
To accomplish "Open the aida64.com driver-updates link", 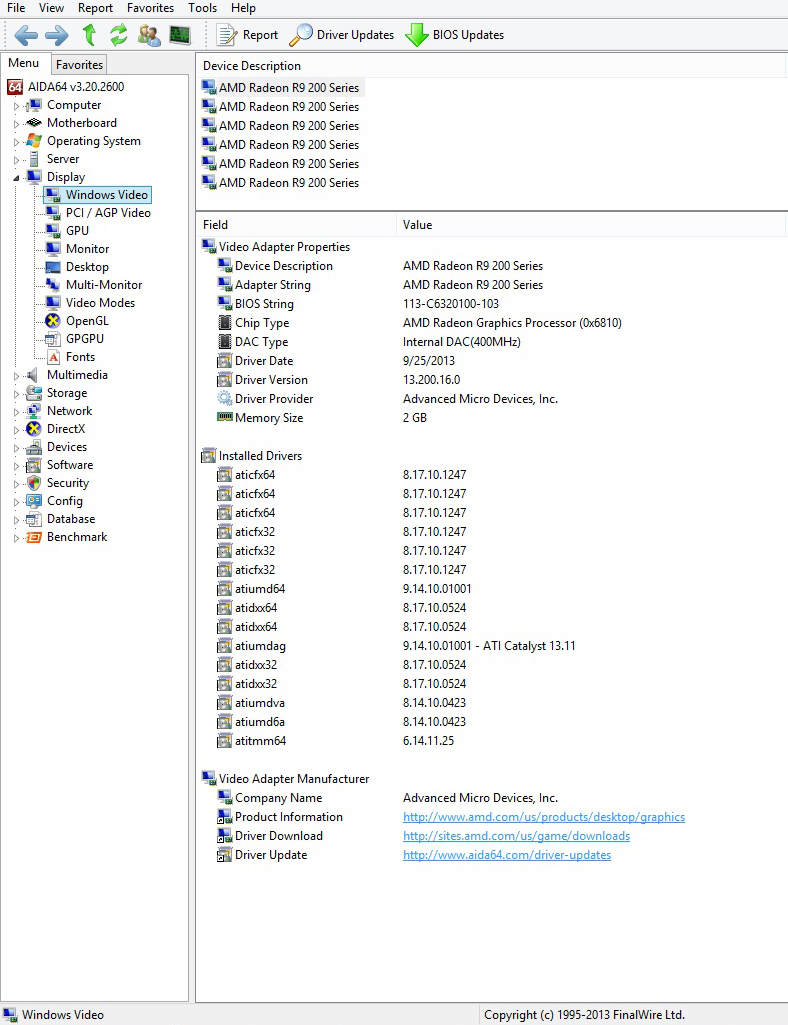I will (507, 855).
